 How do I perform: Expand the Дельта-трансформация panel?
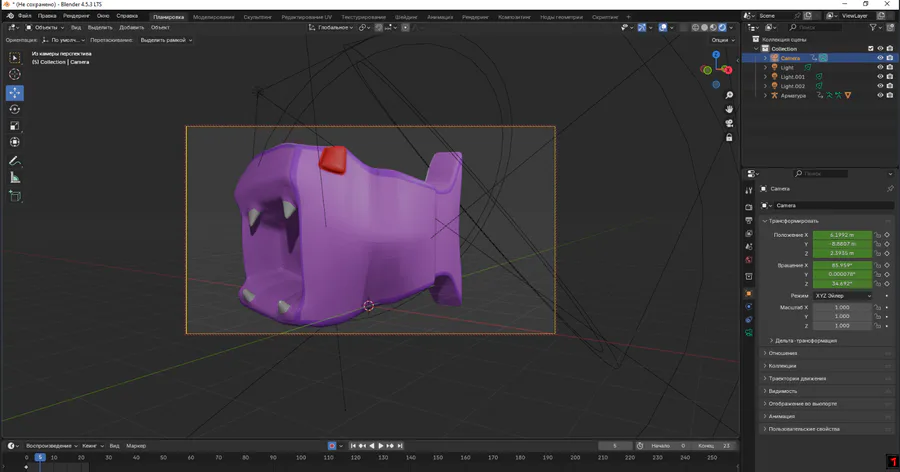(x=771, y=341)
